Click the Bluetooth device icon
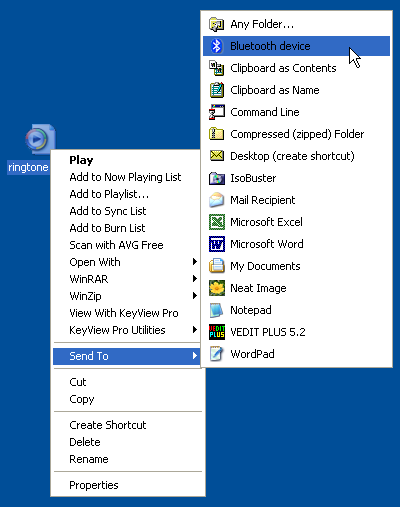 click(217, 46)
